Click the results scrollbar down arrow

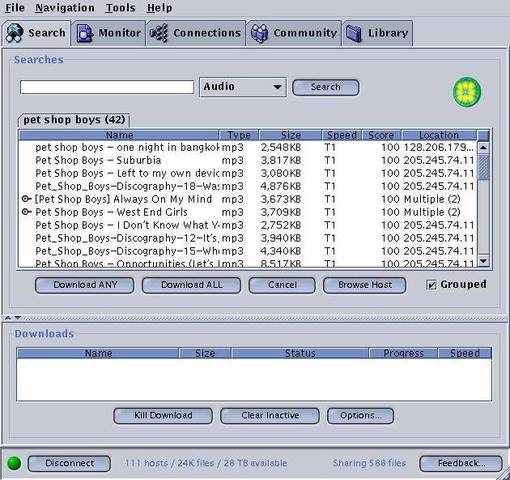pyautogui.click(x=483, y=261)
